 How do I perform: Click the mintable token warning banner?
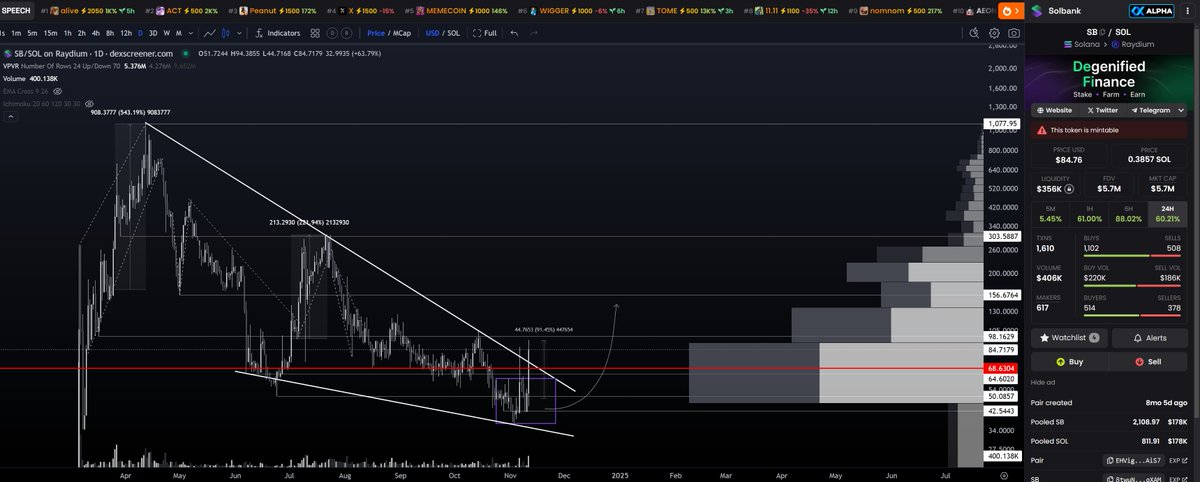(x=1109, y=130)
